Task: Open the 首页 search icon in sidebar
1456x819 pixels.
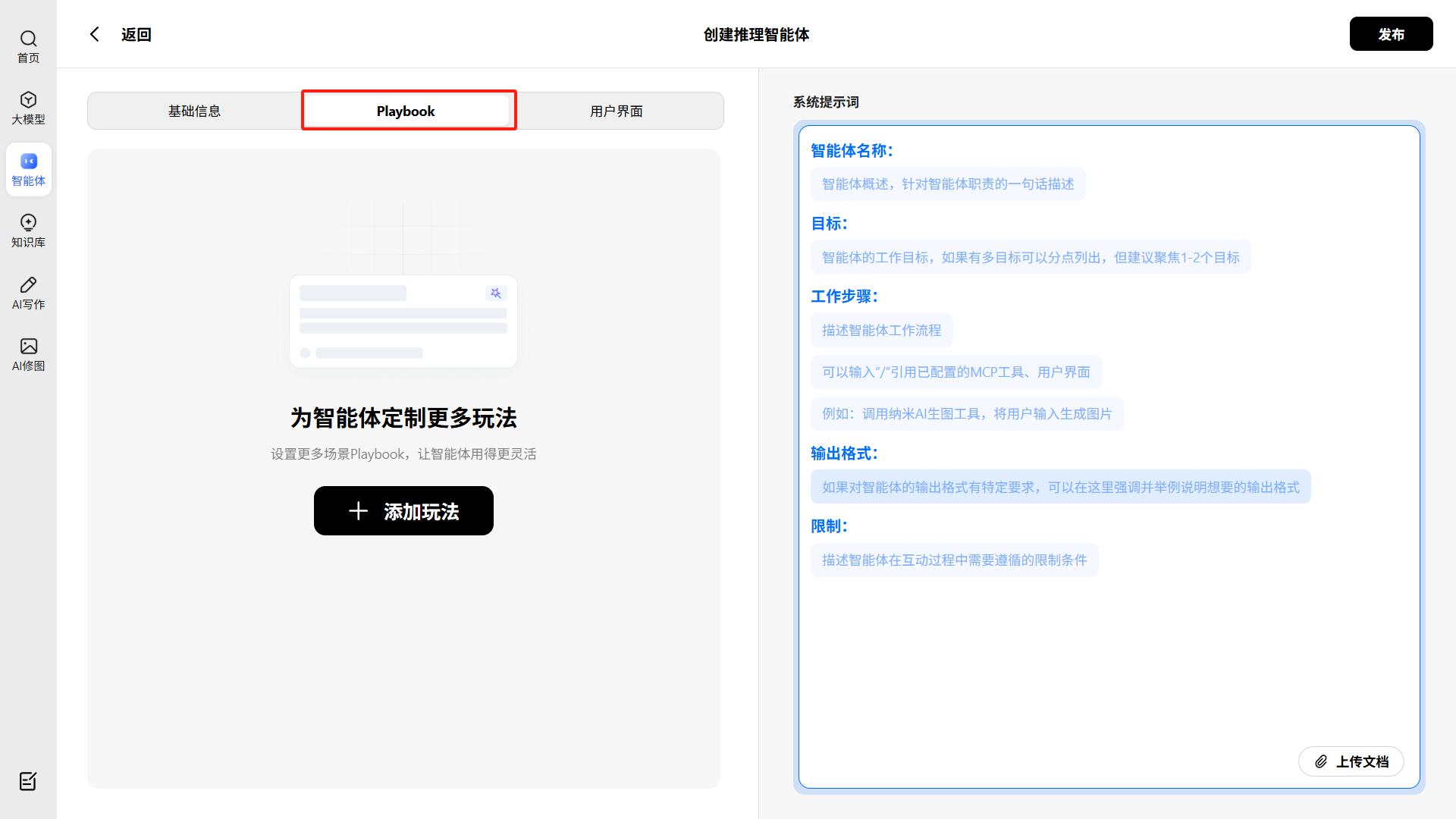Action: click(x=28, y=39)
